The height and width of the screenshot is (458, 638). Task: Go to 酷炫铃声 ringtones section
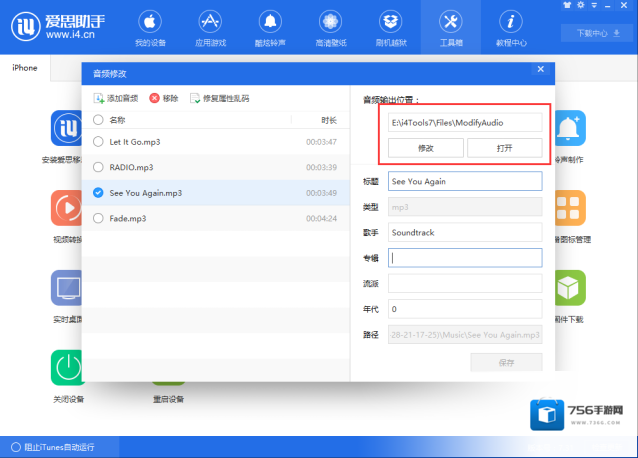click(270, 28)
